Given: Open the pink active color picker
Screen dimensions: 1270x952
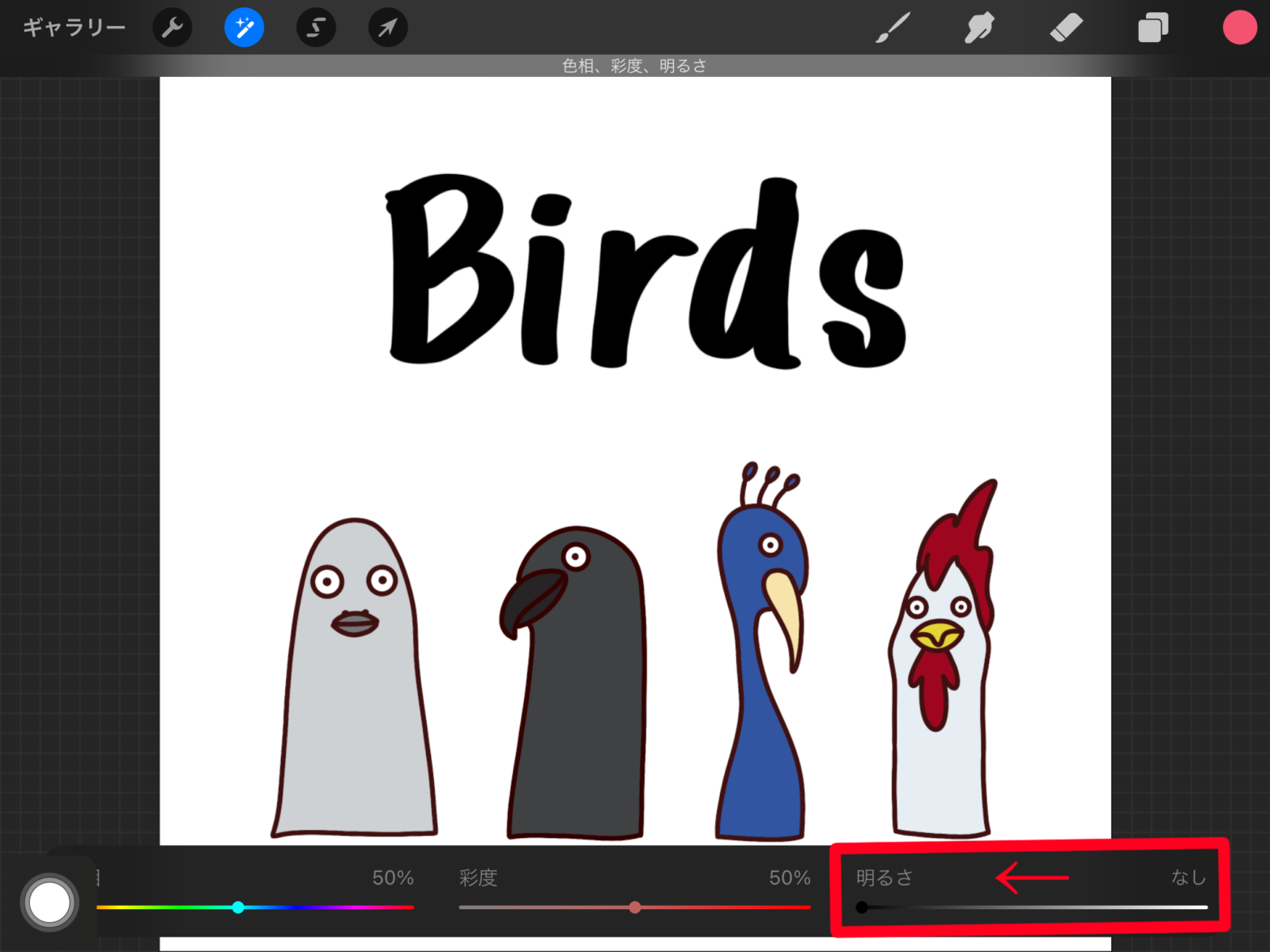Looking at the screenshot, I should pyautogui.click(x=1239, y=28).
